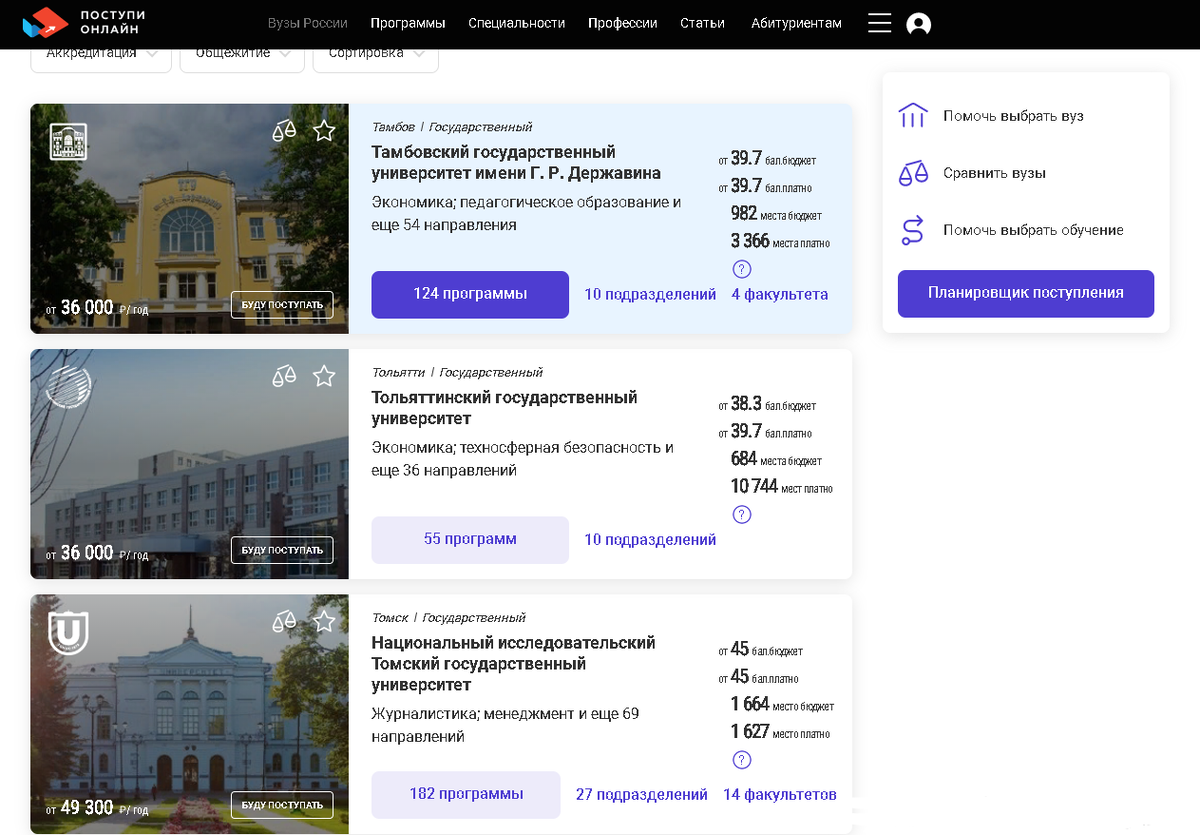
Task: Open the question mark help for Тамбовский stats
Action: tap(742, 269)
